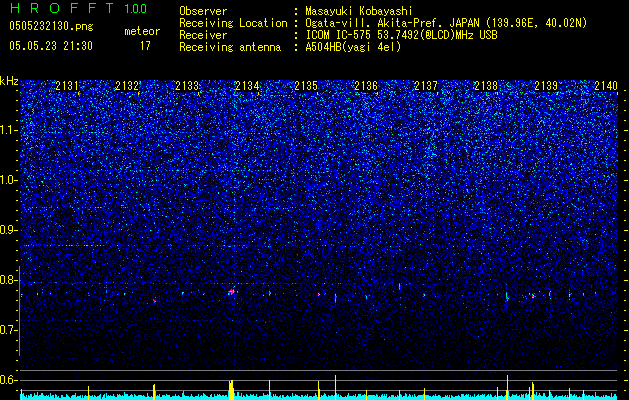This screenshot has height=400, width=629.
Task: Click location text Ogata-vill. Akita-Pref. JAPAN
Action: pyautogui.click(x=391, y=23)
